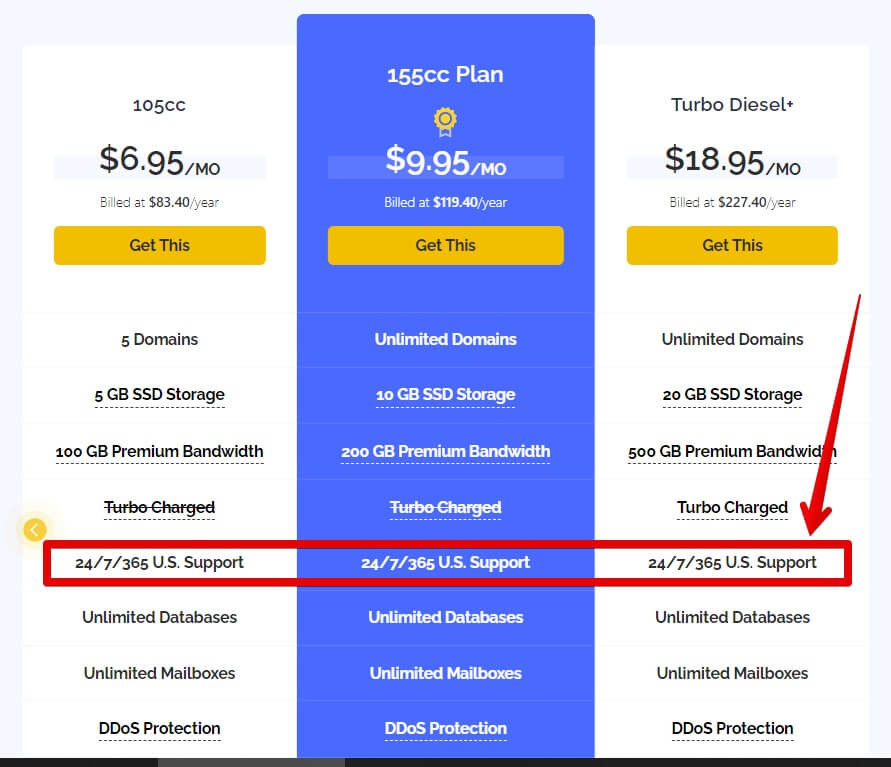The width and height of the screenshot is (891, 767).
Task: Click the horizontal scrollbar thumb at bottom
Action: click(251, 762)
